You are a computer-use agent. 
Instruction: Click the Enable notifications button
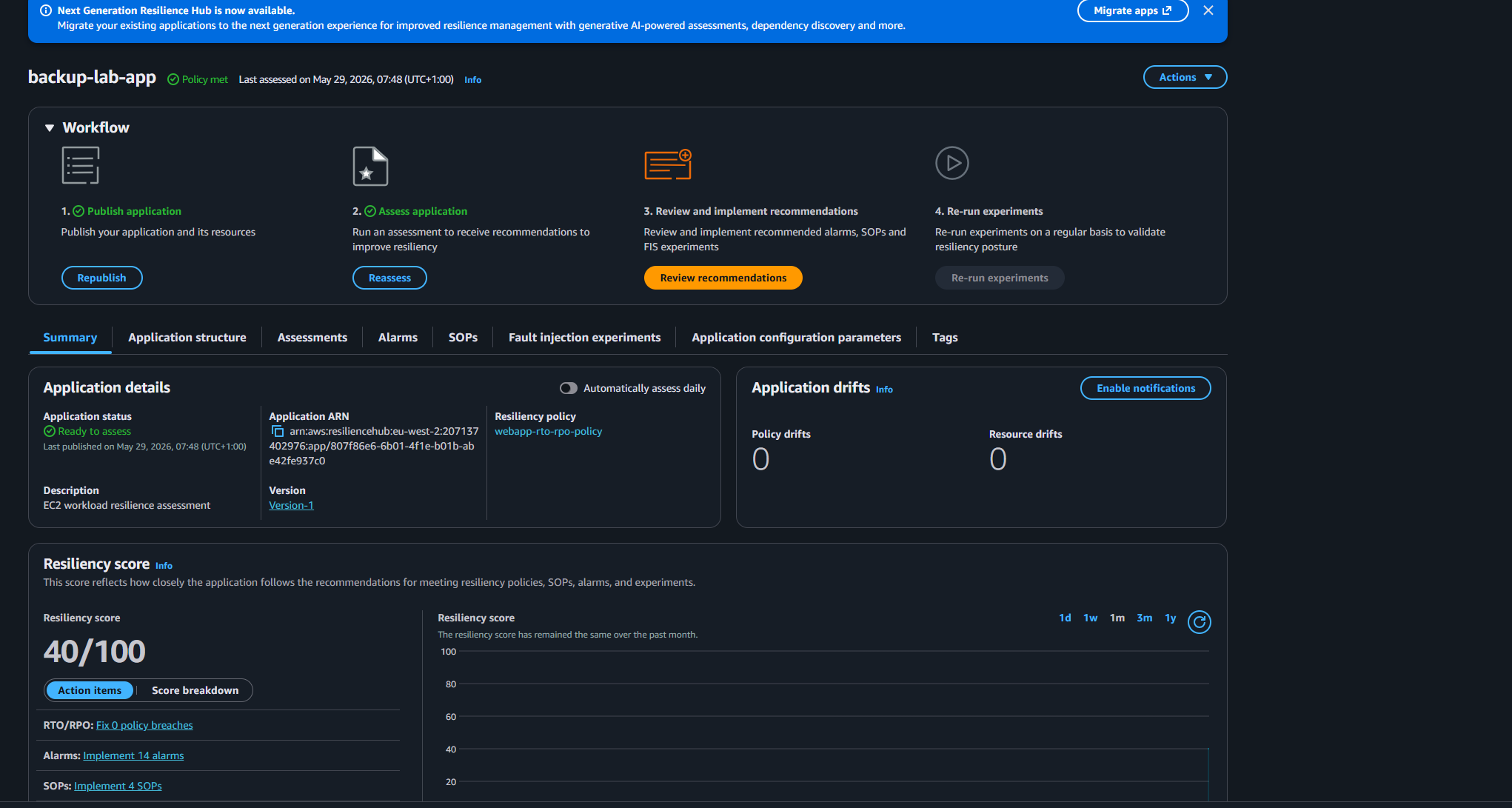tap(1145, 388)
